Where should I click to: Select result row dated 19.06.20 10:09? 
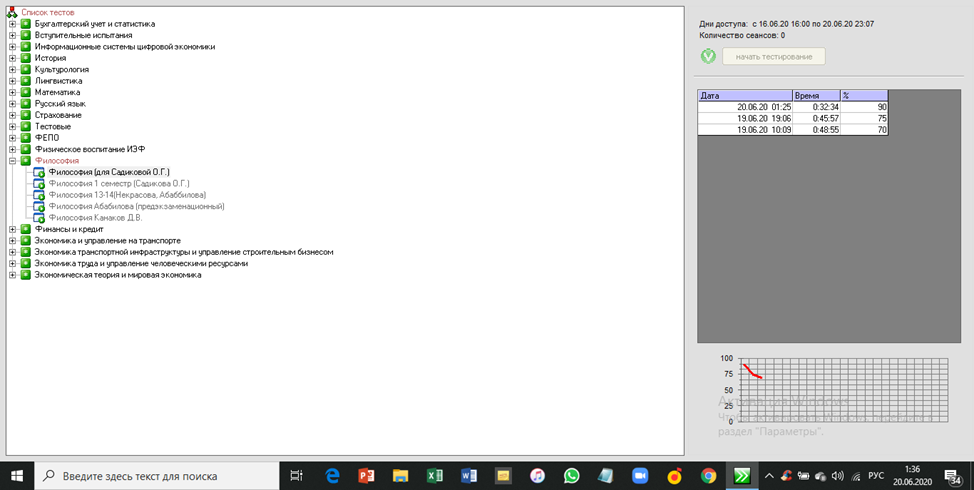click(793, 130)
